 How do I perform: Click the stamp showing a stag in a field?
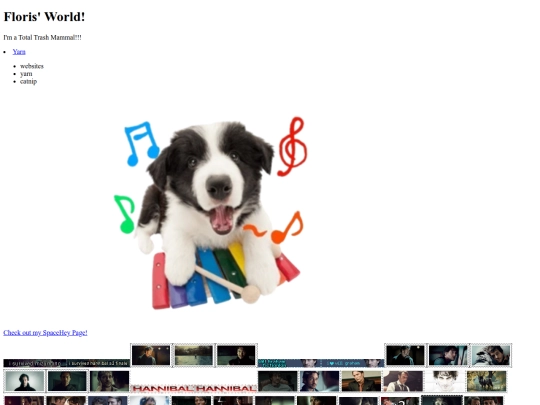(486, 381)
